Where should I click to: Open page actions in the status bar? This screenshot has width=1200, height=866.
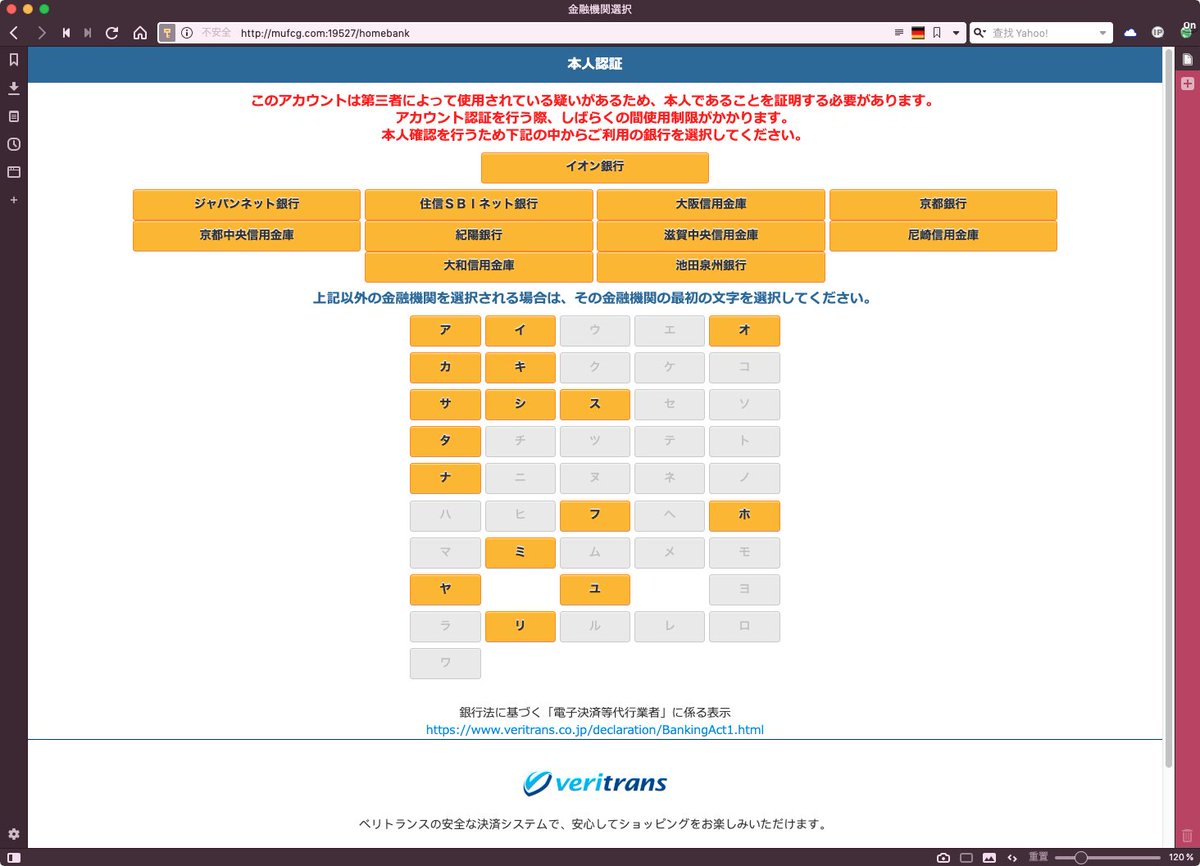pyautogui.click(x=1012, y=857)
